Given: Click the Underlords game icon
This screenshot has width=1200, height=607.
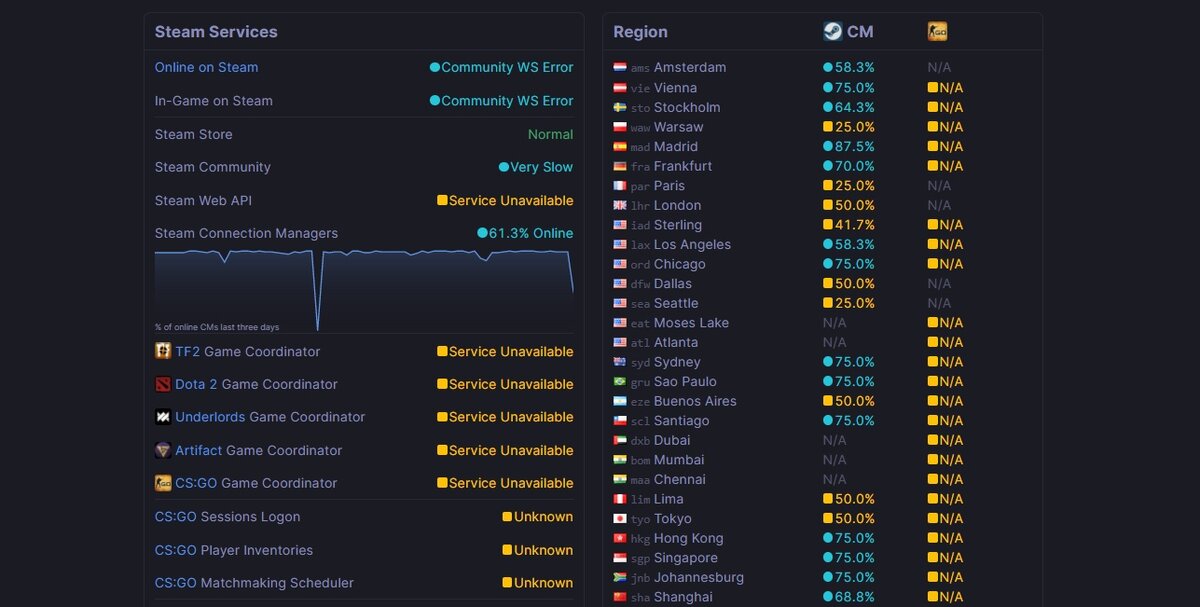Looking at the screenshot, I should pyautogui.click(x=163, y=417).
